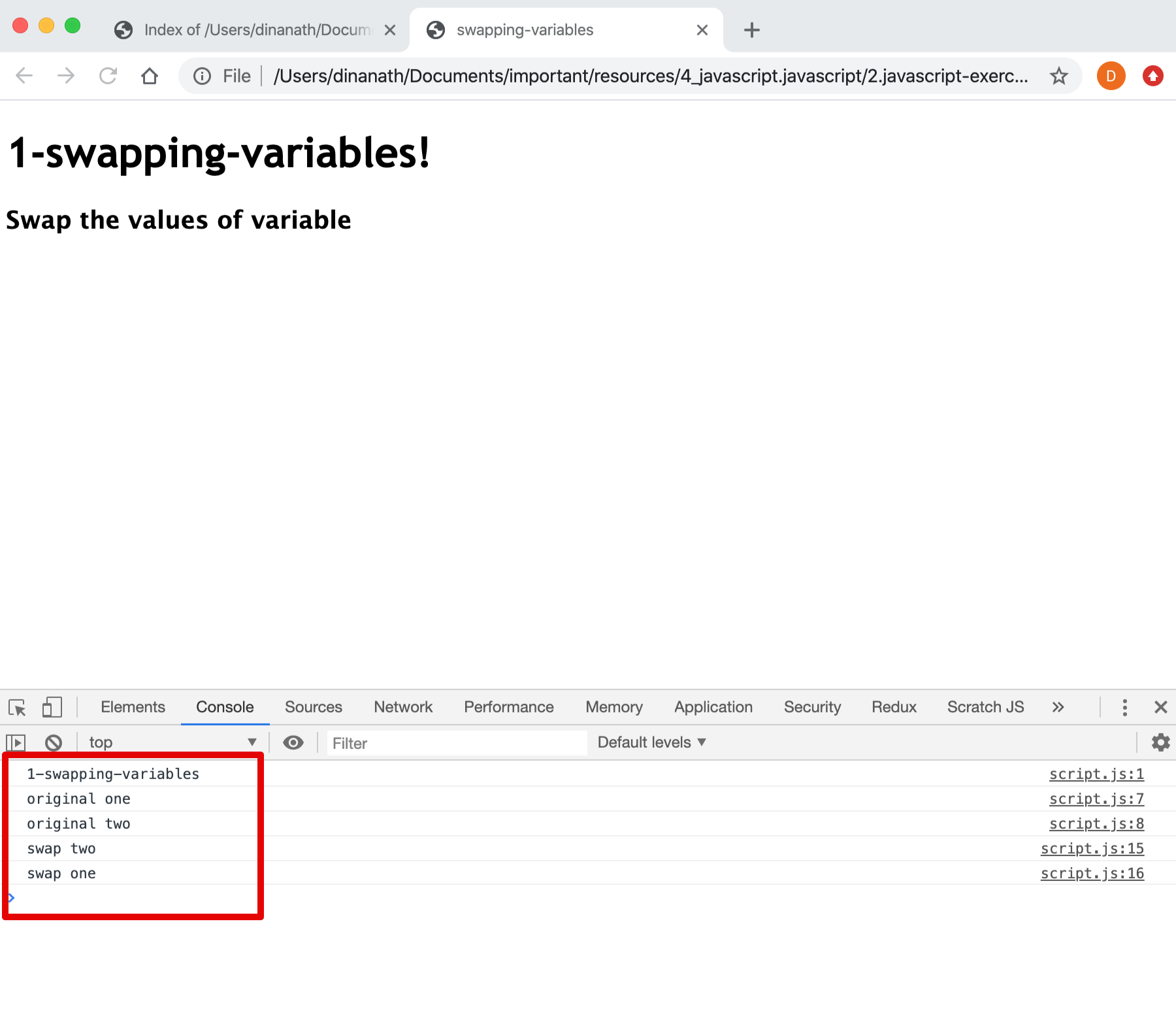Select the Memory tab
Image resolution: width=1176 pixels, height=1013 pixels.
tap(613, 707)
